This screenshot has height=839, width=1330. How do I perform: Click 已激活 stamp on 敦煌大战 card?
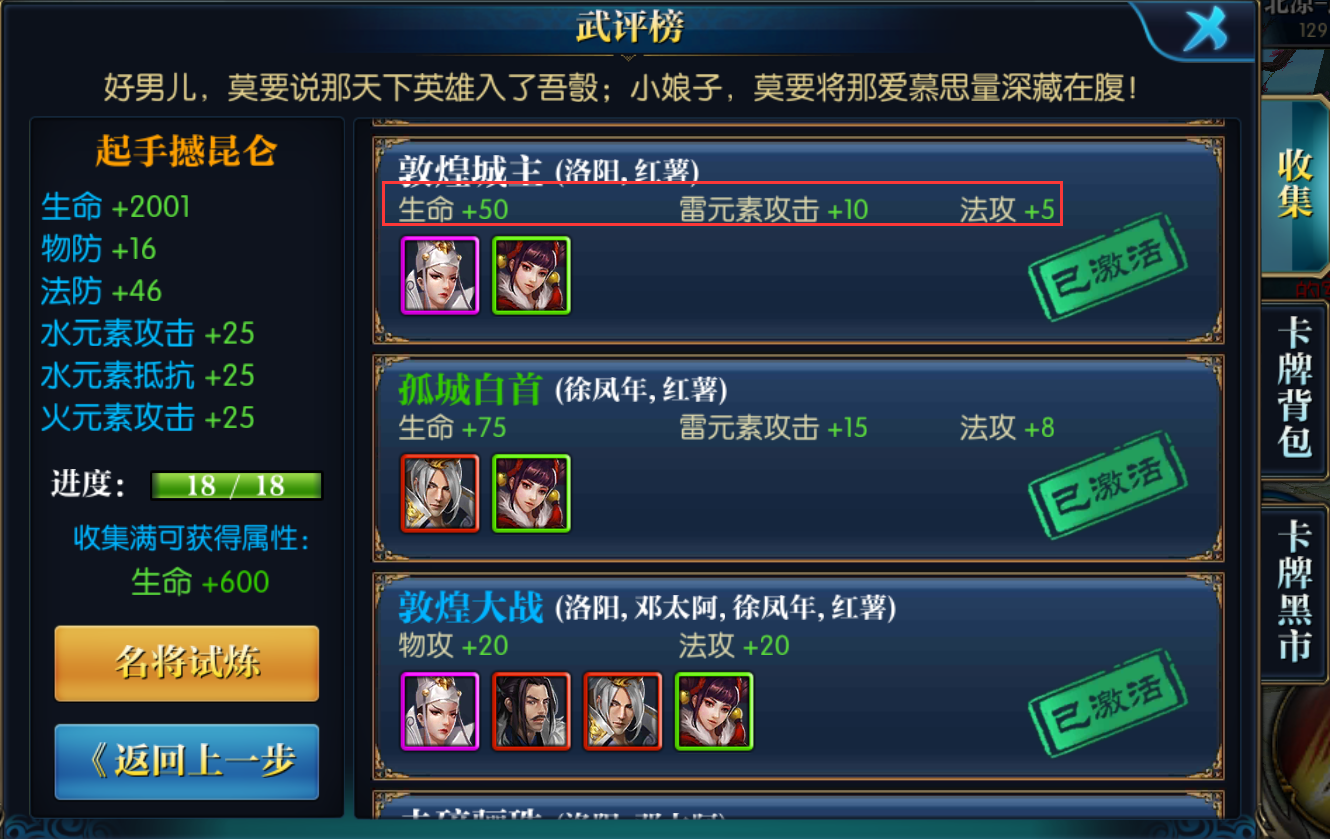click(1109, 703)
